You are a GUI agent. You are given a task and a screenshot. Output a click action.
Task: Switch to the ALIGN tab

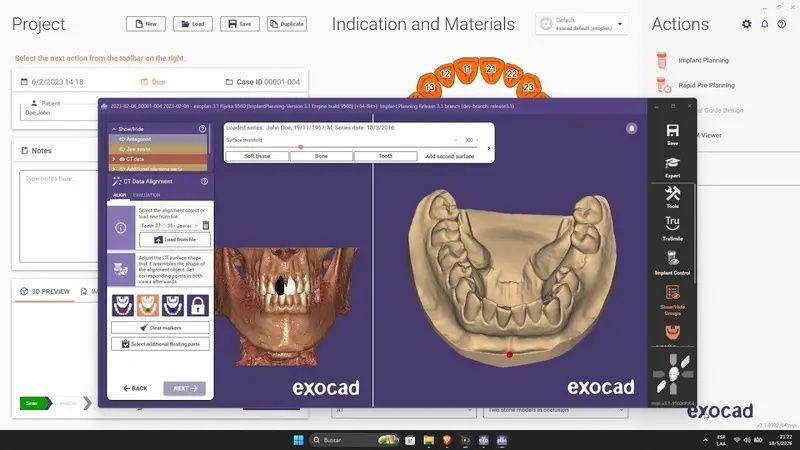[120, 195]
